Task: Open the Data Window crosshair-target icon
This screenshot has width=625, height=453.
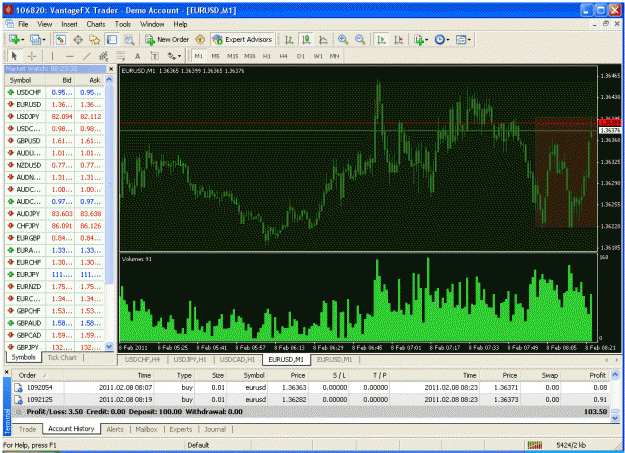Action: click(x=78, y=39)
